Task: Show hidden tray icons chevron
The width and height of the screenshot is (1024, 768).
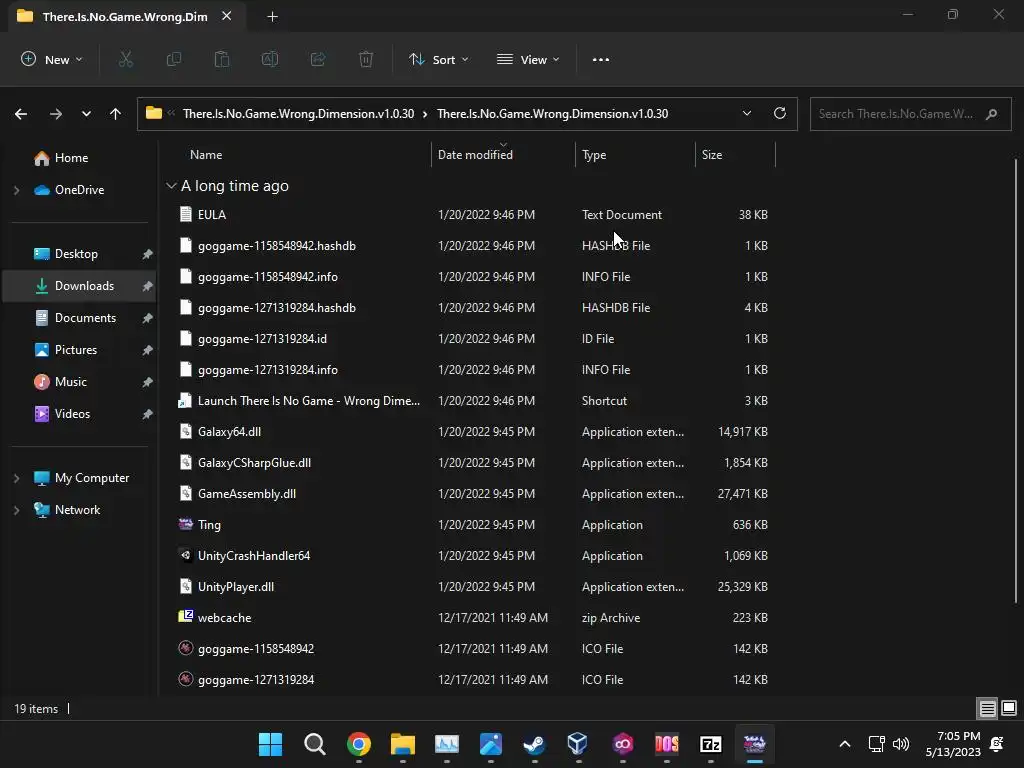Action: [844, 744]
